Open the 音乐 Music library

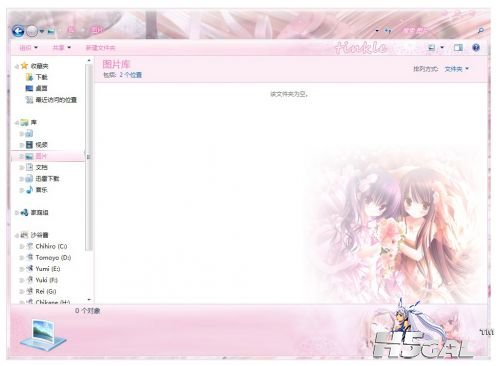(41, 190)
